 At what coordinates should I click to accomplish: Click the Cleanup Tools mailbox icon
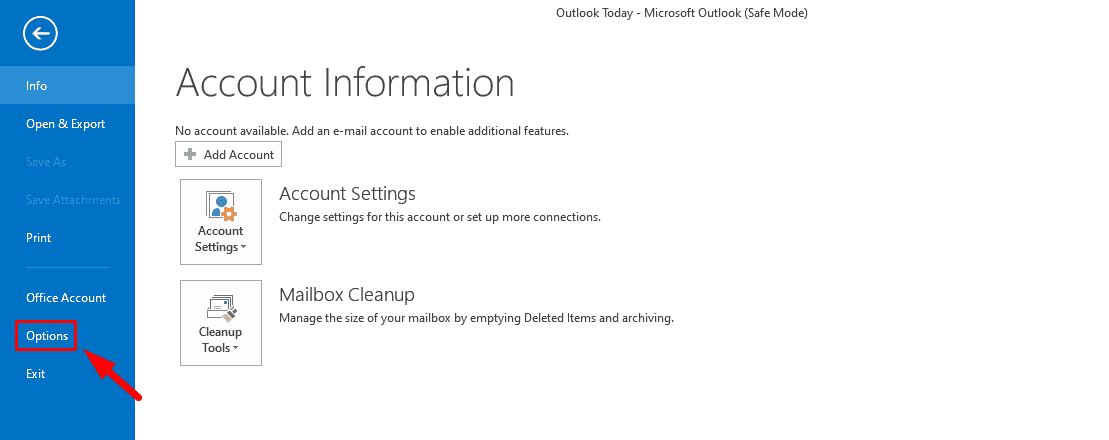click(x=221, y=307)
